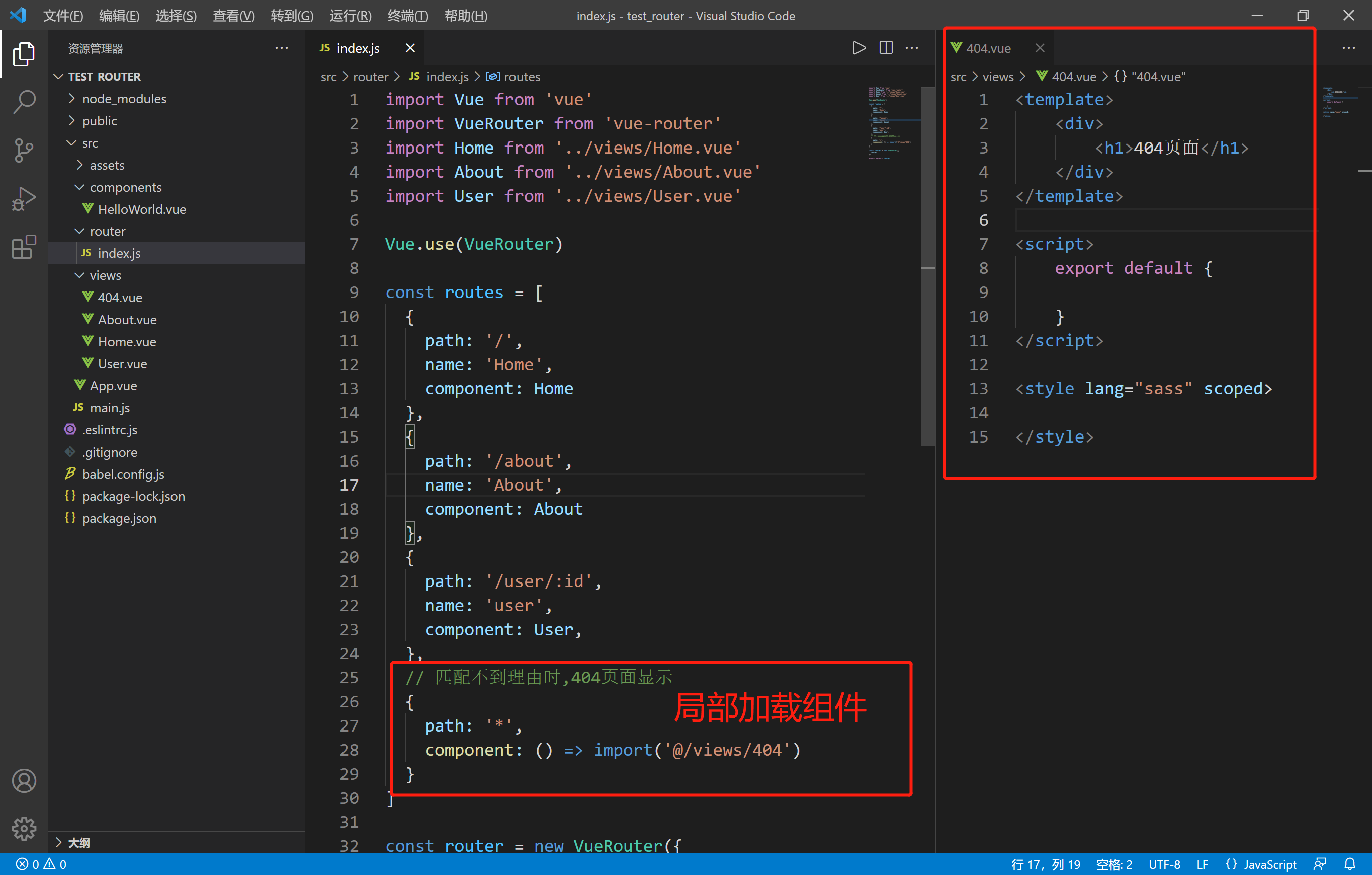Open the Run and Debug view
1372x875 pixels.
(24, 199)
